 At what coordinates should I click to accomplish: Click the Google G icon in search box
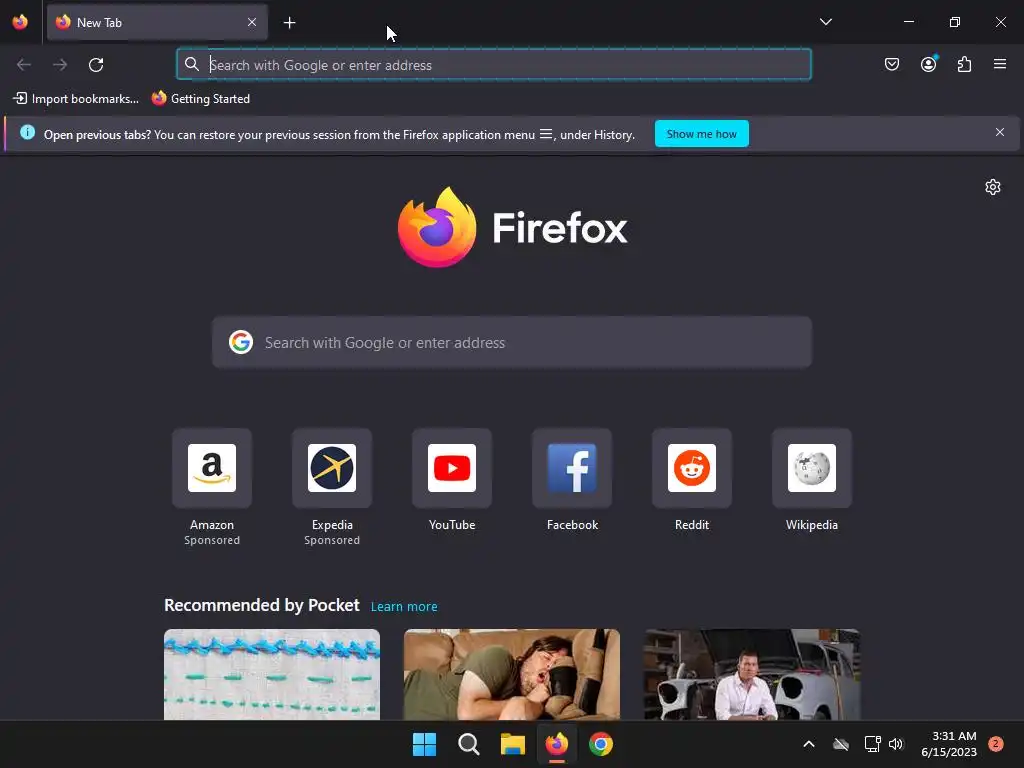tap(241, 342)
